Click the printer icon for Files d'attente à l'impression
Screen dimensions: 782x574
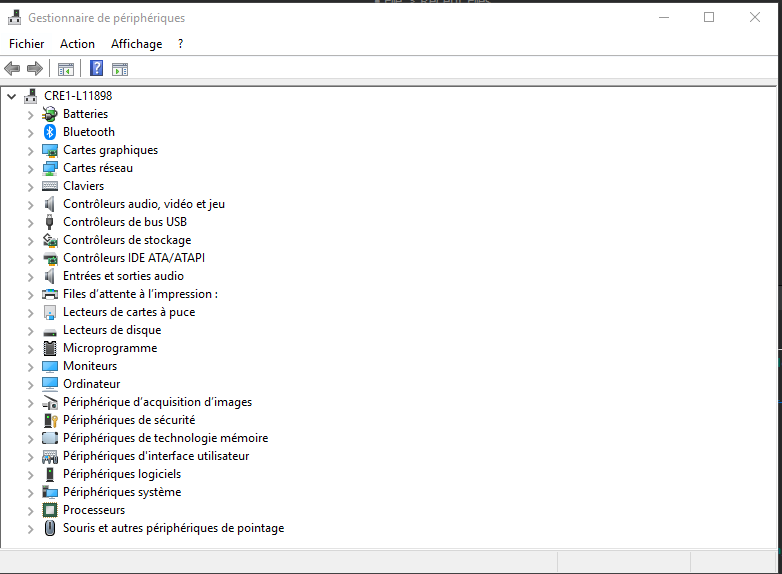[50, 294]
